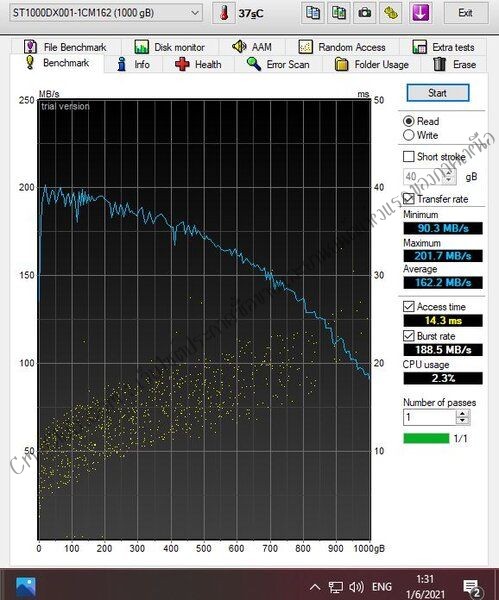Open the Photos app in taskbar

coord(26,586)
